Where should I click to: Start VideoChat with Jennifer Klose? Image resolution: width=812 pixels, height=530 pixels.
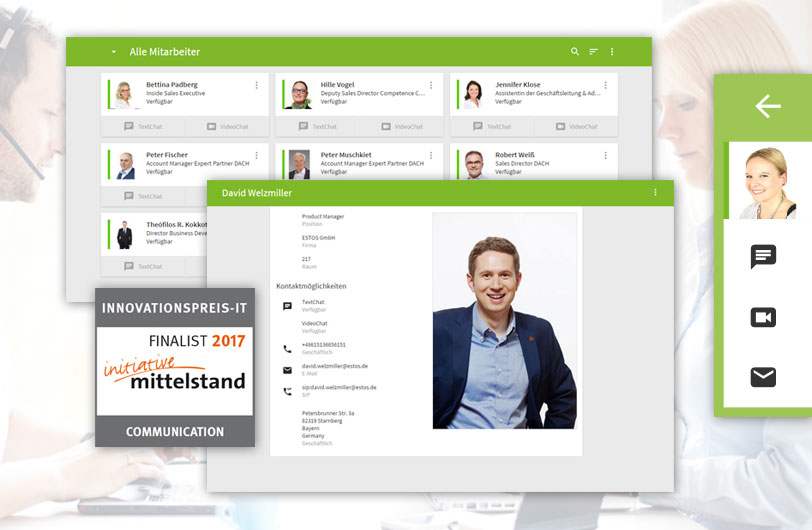(576, 126)
